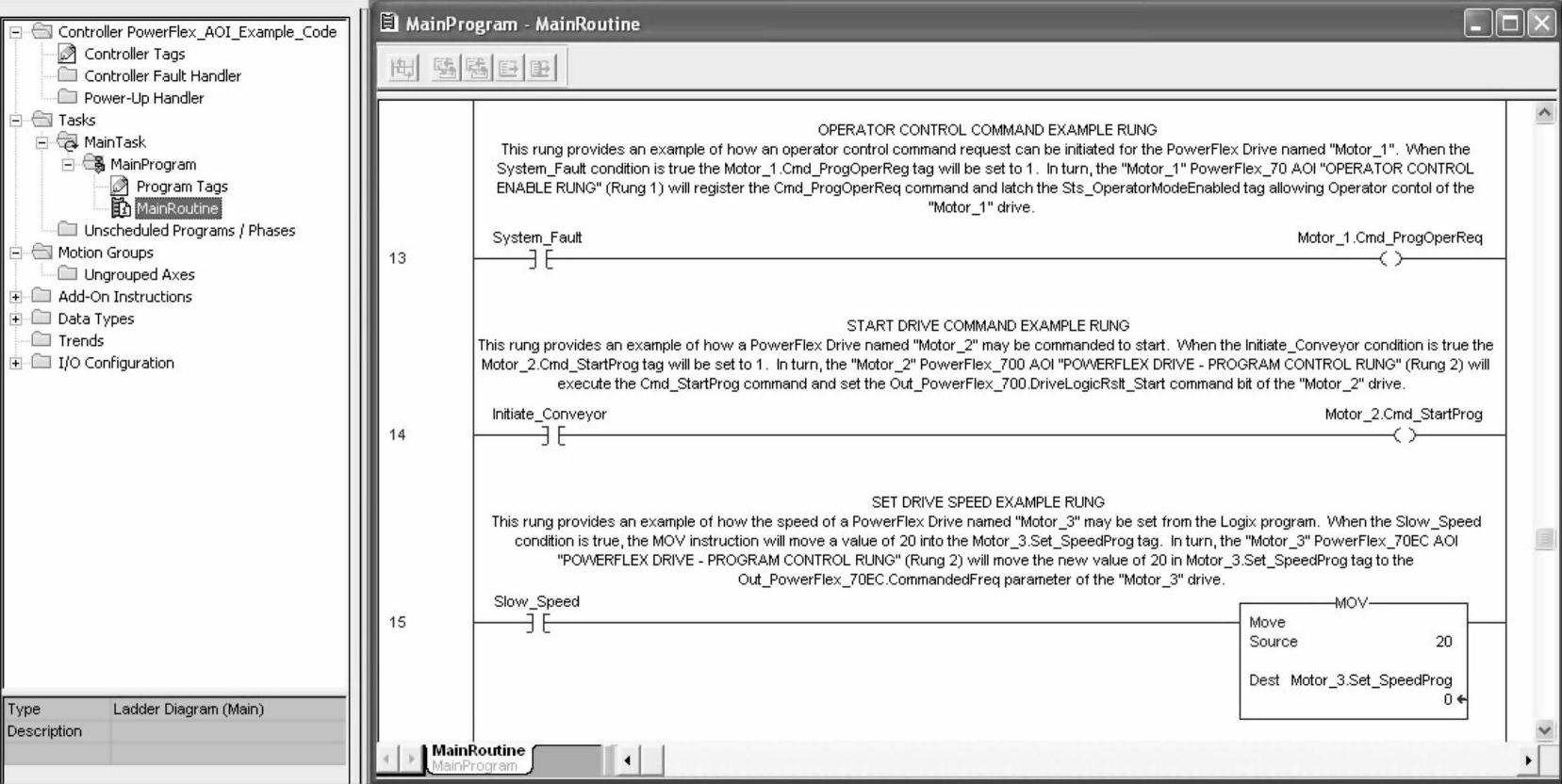The height and width of the screenshot is (784, 1562).
Task: Collapse the MainTask node
Action: tap(42, 142)
